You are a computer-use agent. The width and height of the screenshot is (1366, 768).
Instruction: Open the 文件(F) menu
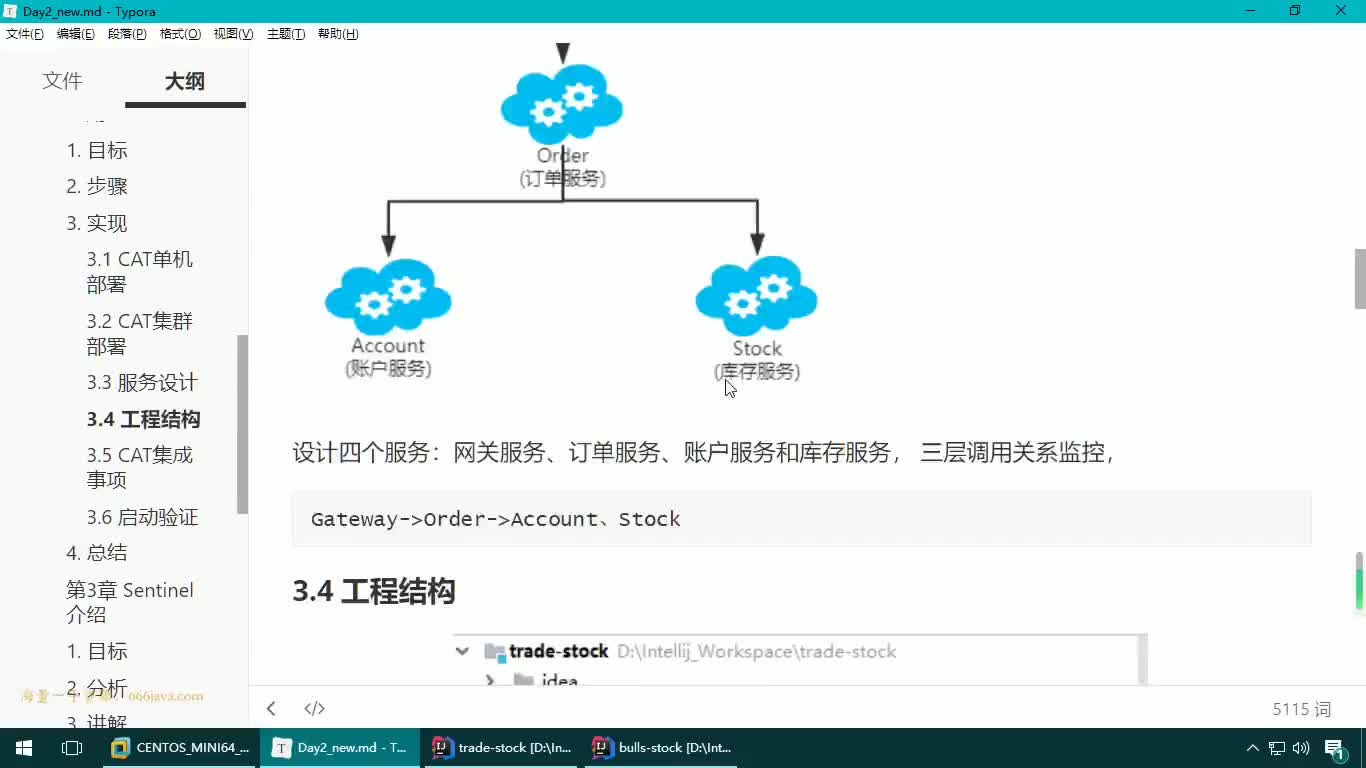tap(25, 34)
